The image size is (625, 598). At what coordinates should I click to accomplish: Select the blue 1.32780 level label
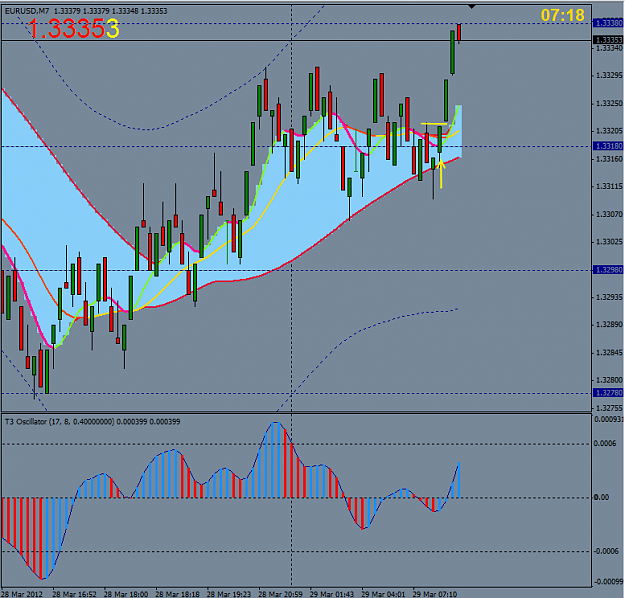click(x=608, y=393)
